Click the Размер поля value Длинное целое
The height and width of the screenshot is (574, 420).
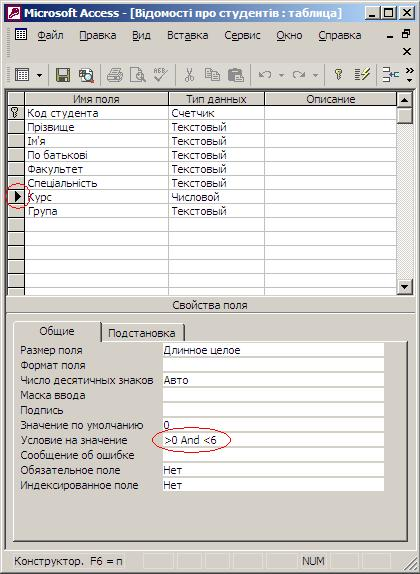273,350
